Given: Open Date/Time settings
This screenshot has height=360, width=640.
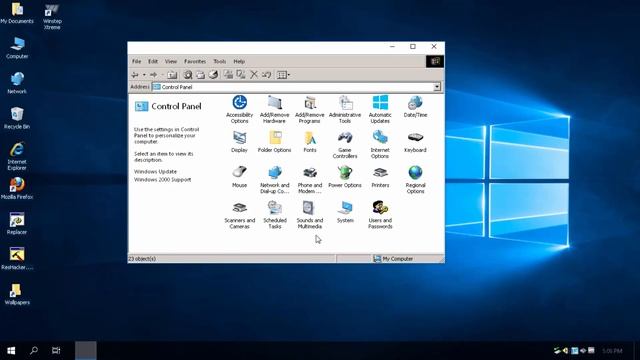Looking at the screenshot, I should (415, 106).
